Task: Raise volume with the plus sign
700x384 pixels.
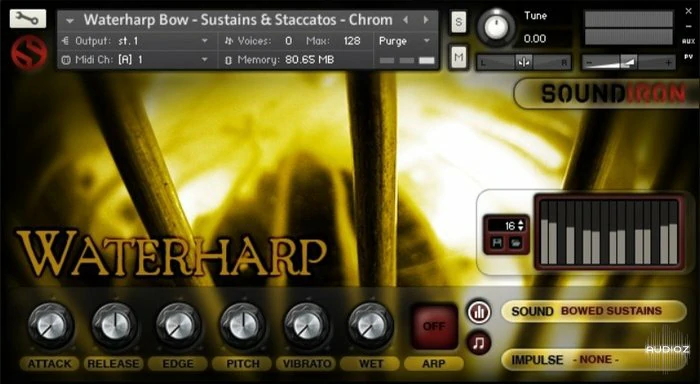Action: point(668,63)
